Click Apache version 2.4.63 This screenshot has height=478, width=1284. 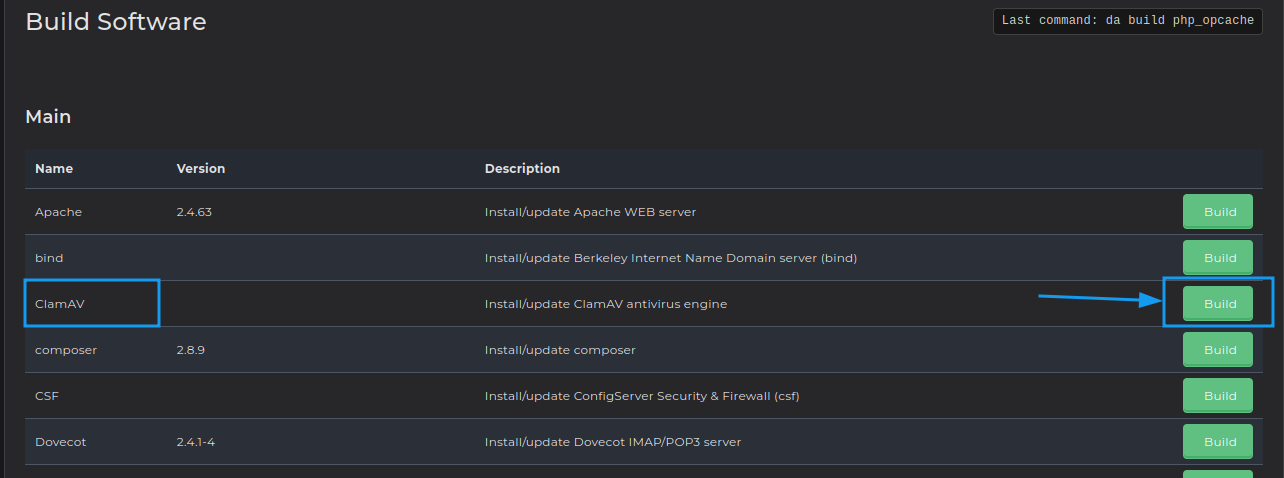click(196, 212)
